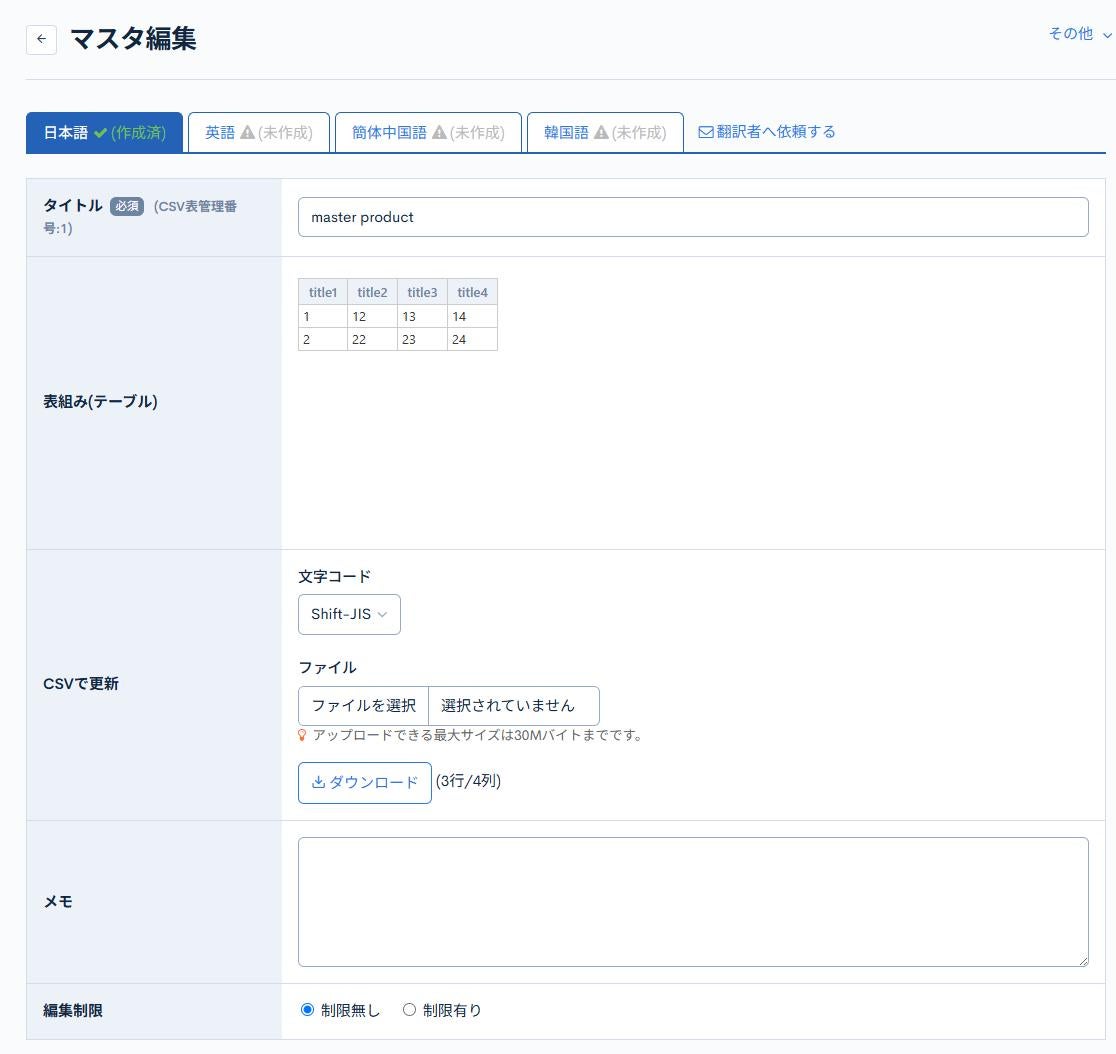
Task: Click the download icon inside ダウンロード button
Action: [319, 782]
